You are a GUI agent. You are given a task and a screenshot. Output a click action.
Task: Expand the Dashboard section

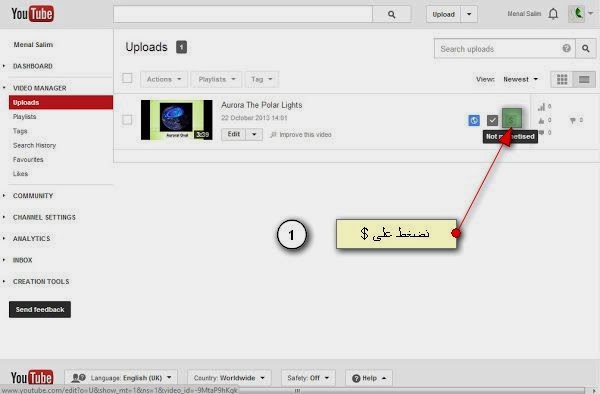point(33,66)
